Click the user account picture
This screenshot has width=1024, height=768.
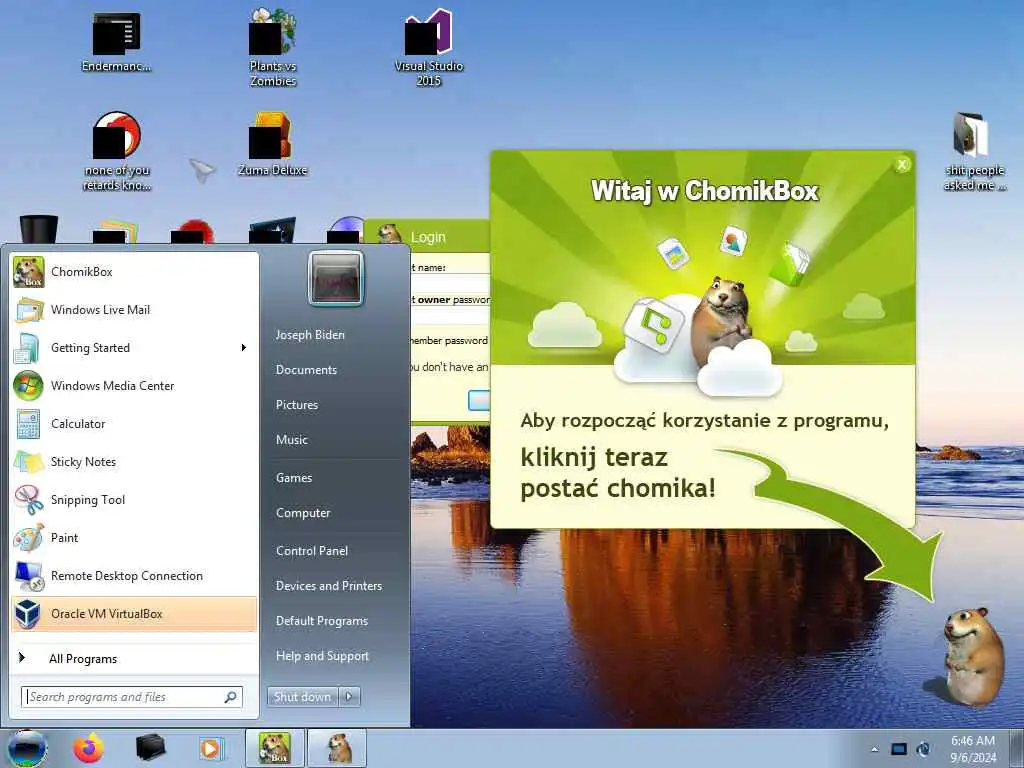point(336,278)
